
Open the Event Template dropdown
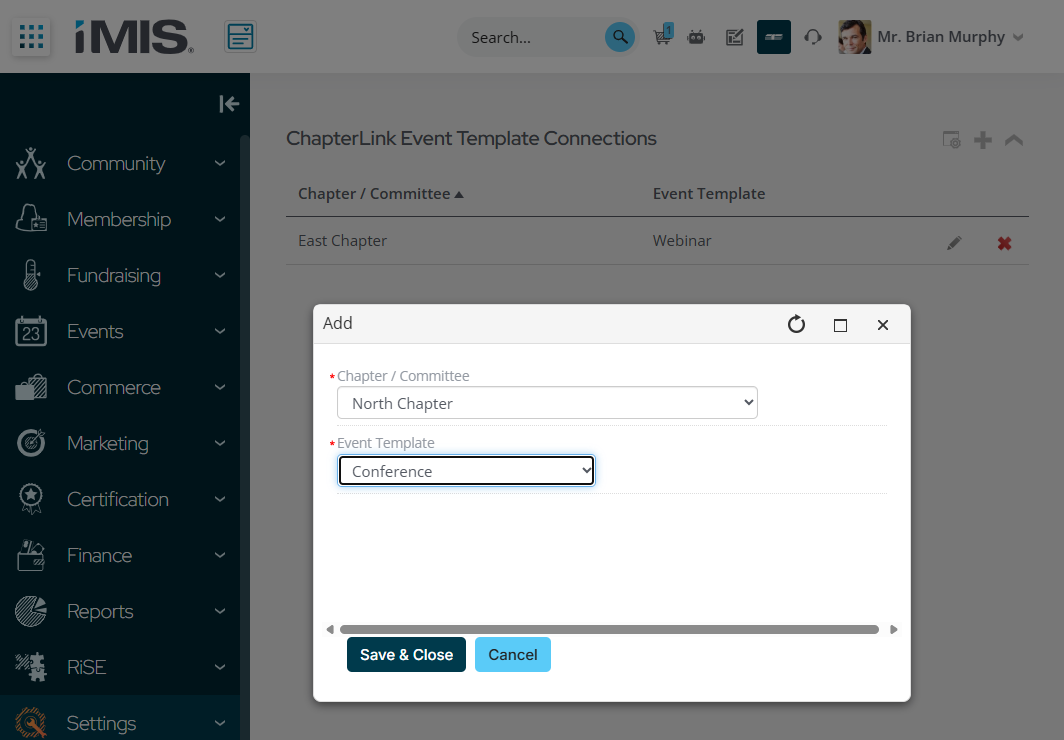coord(466,471)
